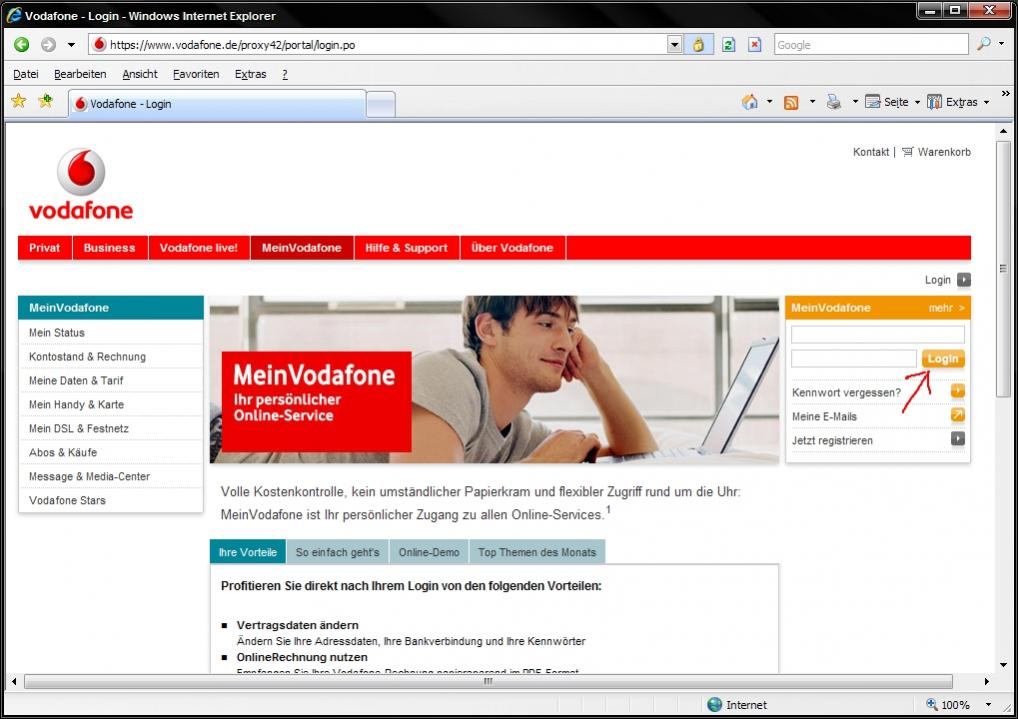This screenshot has width=1018, height=719.
Task: Click the Kennwort vergessen? arrow icon
Action: tap(958, 391)
